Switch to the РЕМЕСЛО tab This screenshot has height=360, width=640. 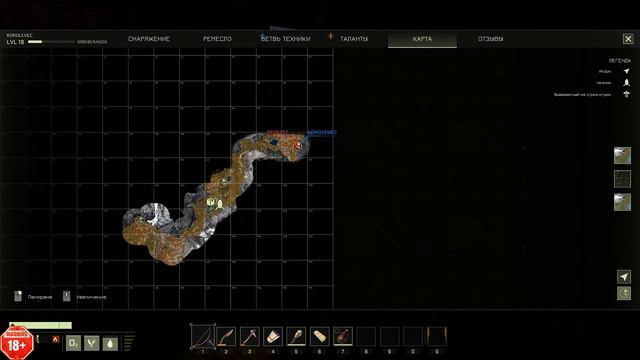(x=217, y=39)
